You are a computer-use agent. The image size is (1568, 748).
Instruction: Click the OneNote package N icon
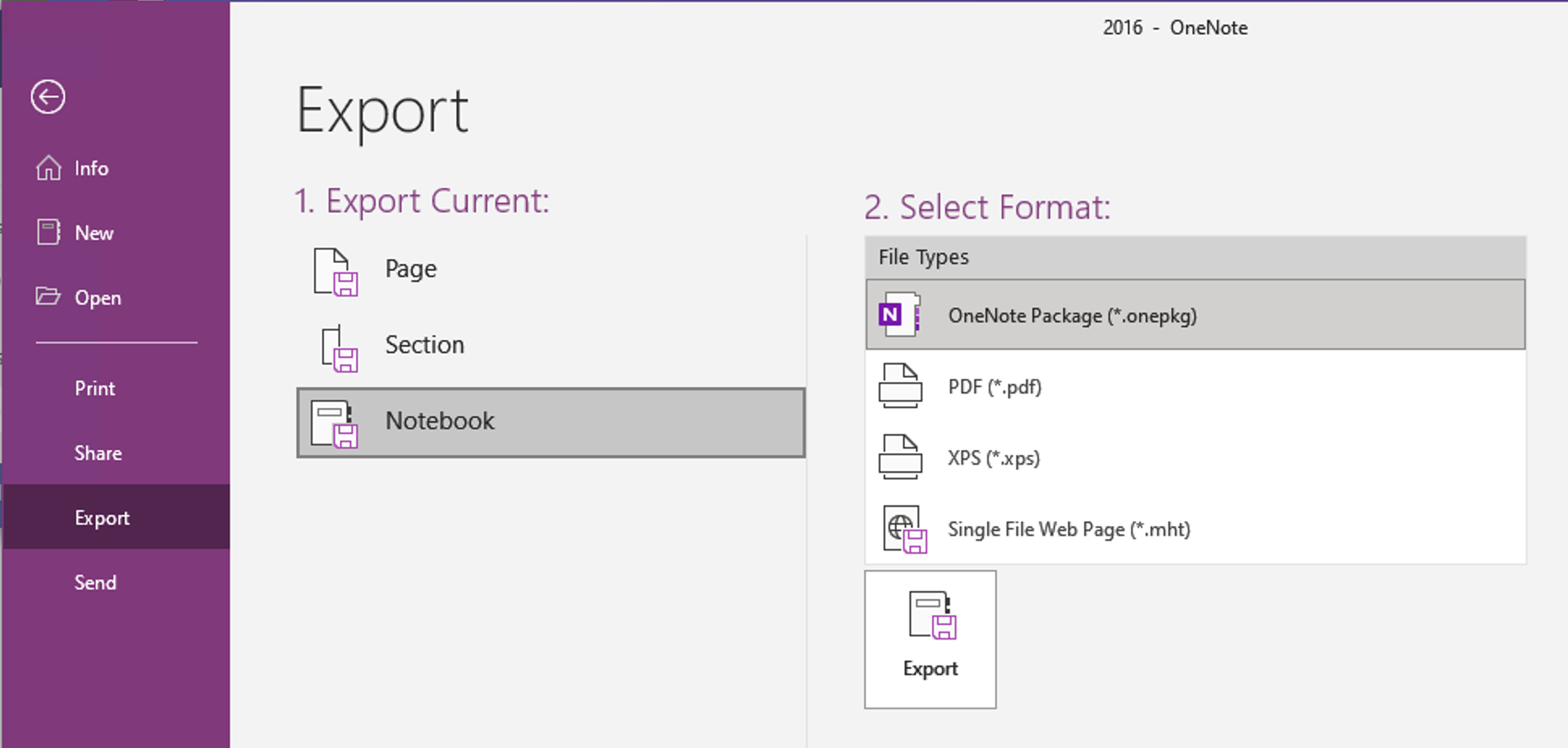(900, 314)
